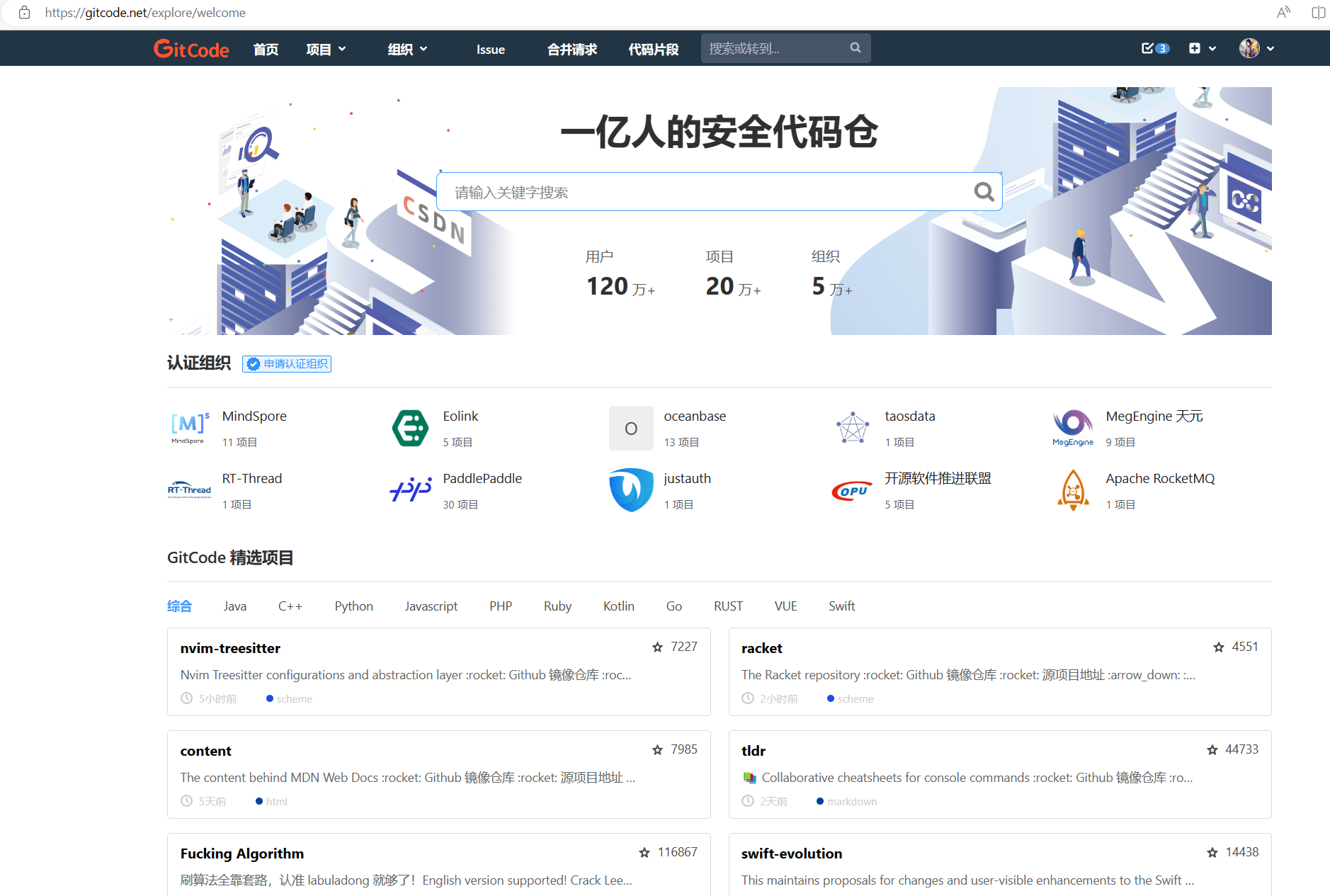The width and height of the screenshot is (1330, 896).
Task: Star the nvim-treesitter project
Action: pyautogui.click(x=657, y=647)
